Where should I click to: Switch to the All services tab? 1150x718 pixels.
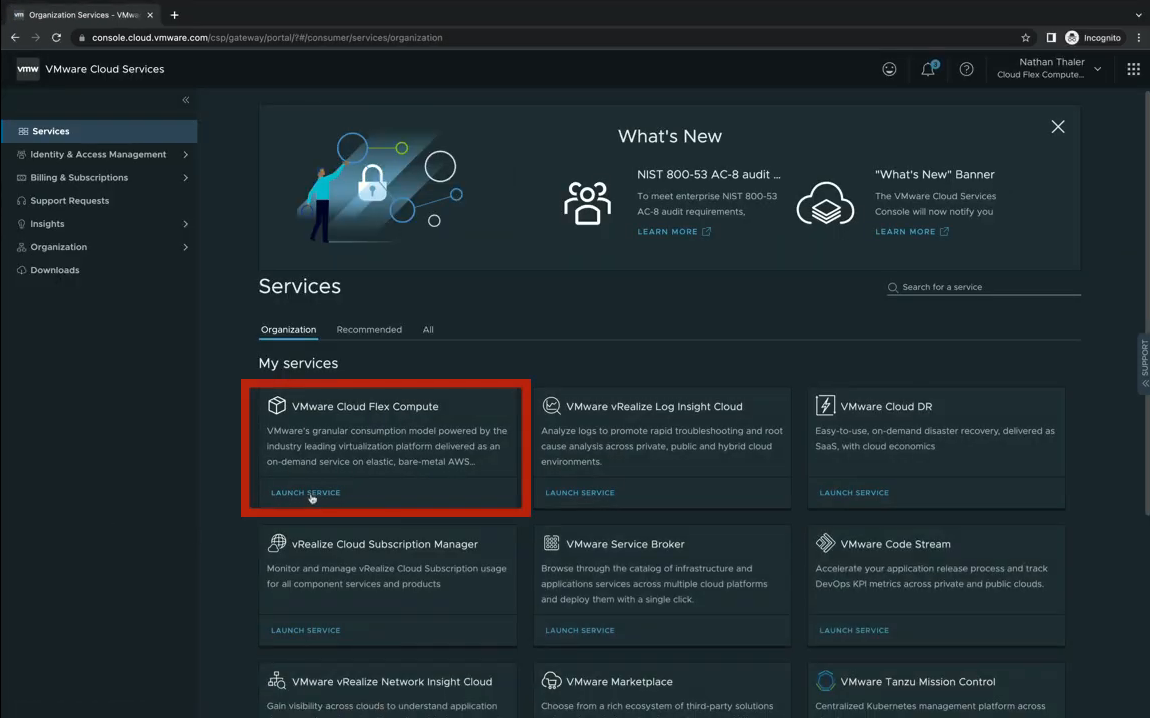click(x=428, y=329)
